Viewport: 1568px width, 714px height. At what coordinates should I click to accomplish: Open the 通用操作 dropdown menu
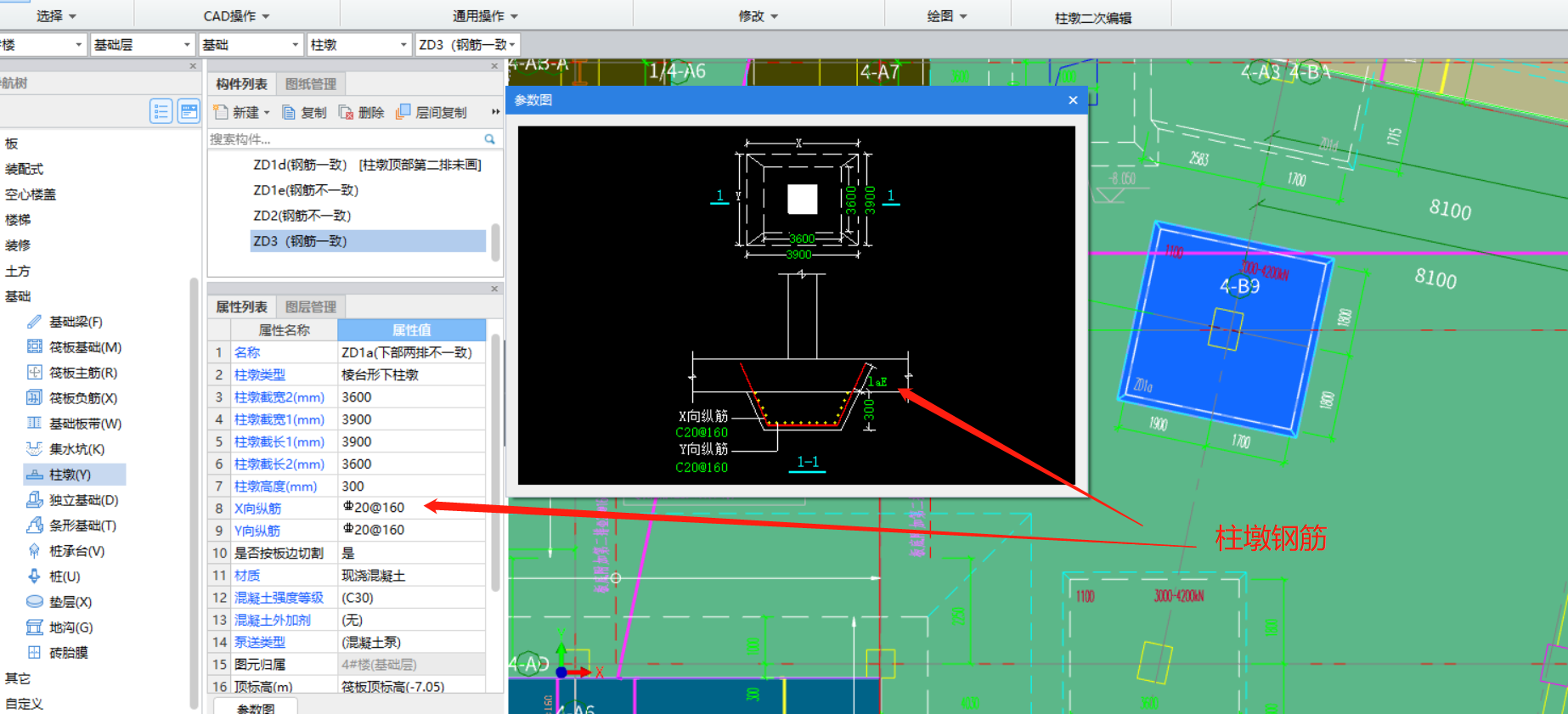click(485, 16)
